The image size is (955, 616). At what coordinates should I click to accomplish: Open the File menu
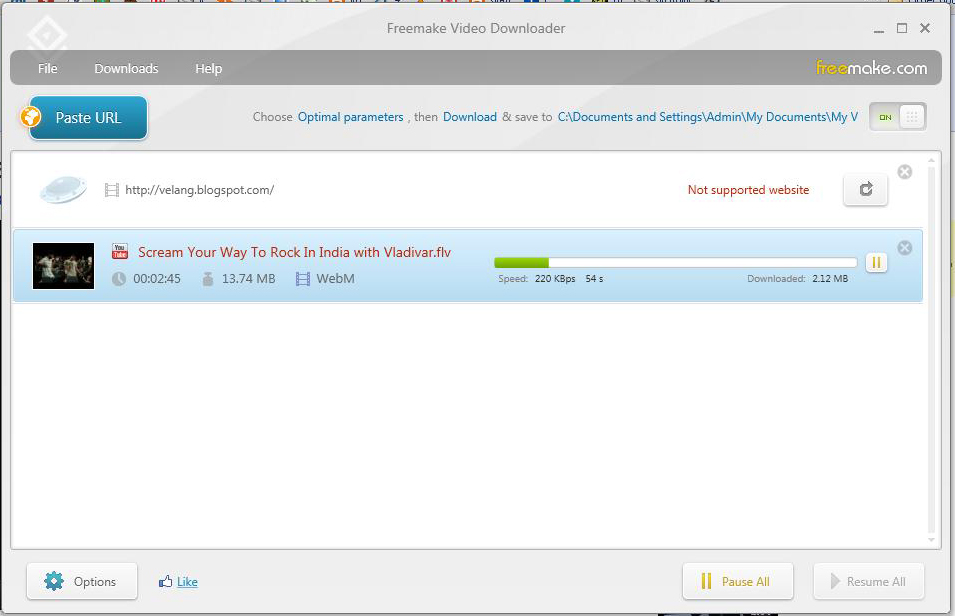48,68
